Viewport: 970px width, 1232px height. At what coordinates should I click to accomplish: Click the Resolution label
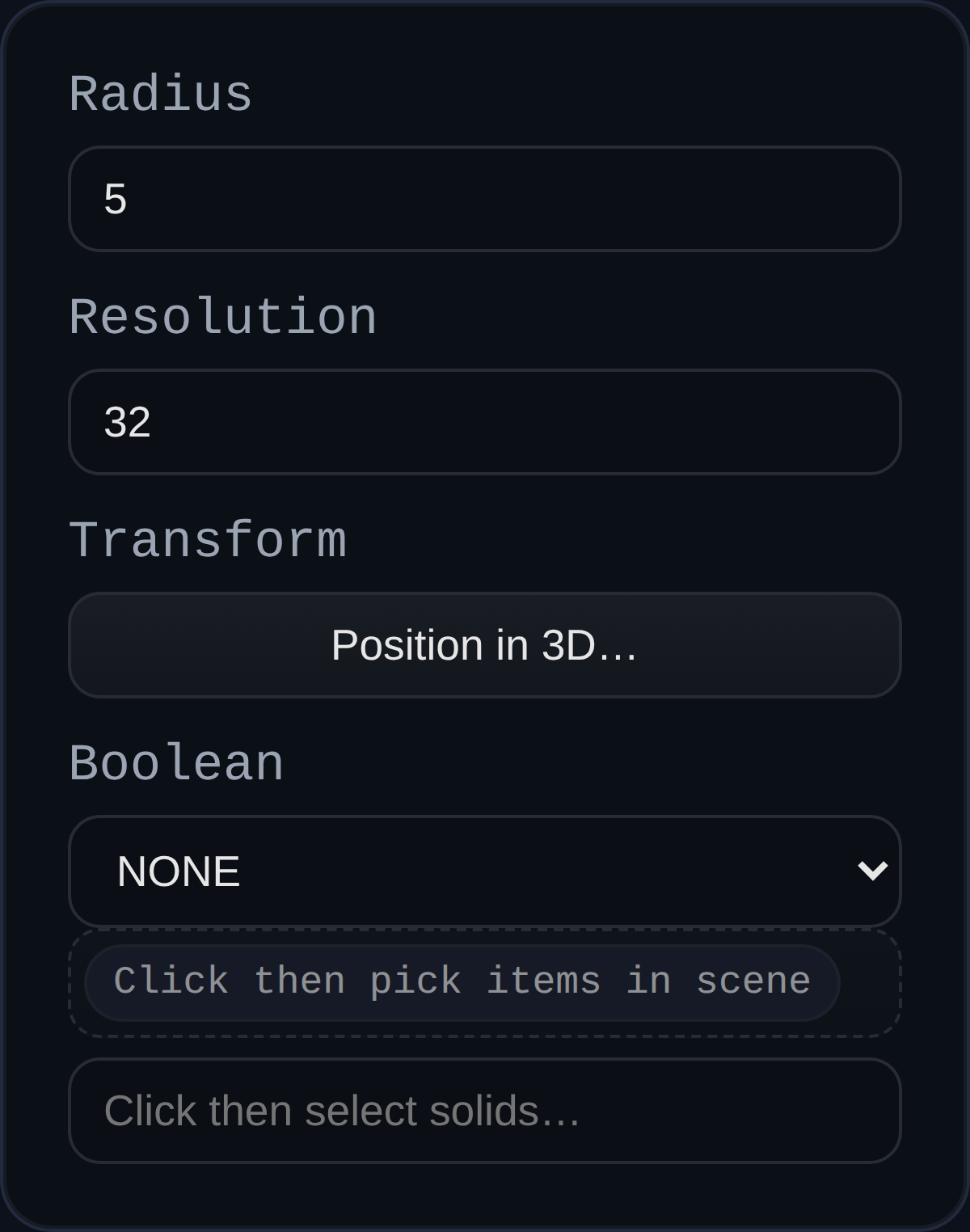223,318
